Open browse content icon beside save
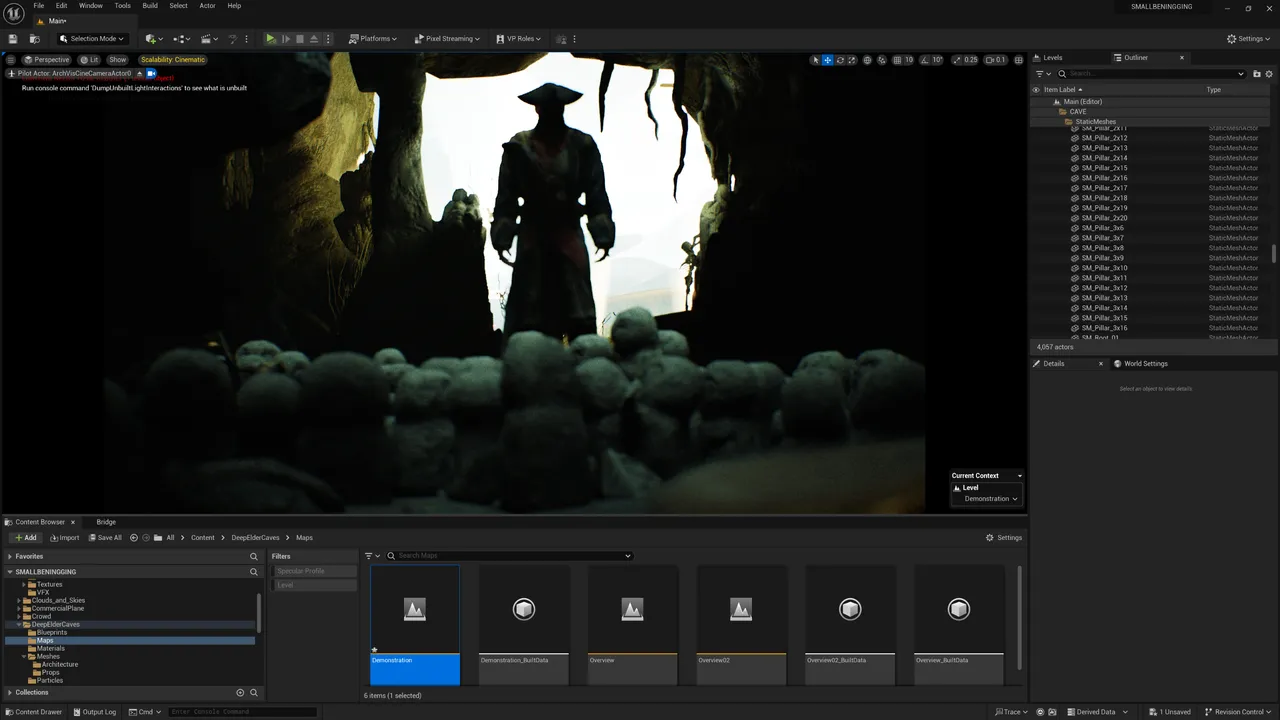1280x720 pixels. pyautogui.click(x=35, y=39)
